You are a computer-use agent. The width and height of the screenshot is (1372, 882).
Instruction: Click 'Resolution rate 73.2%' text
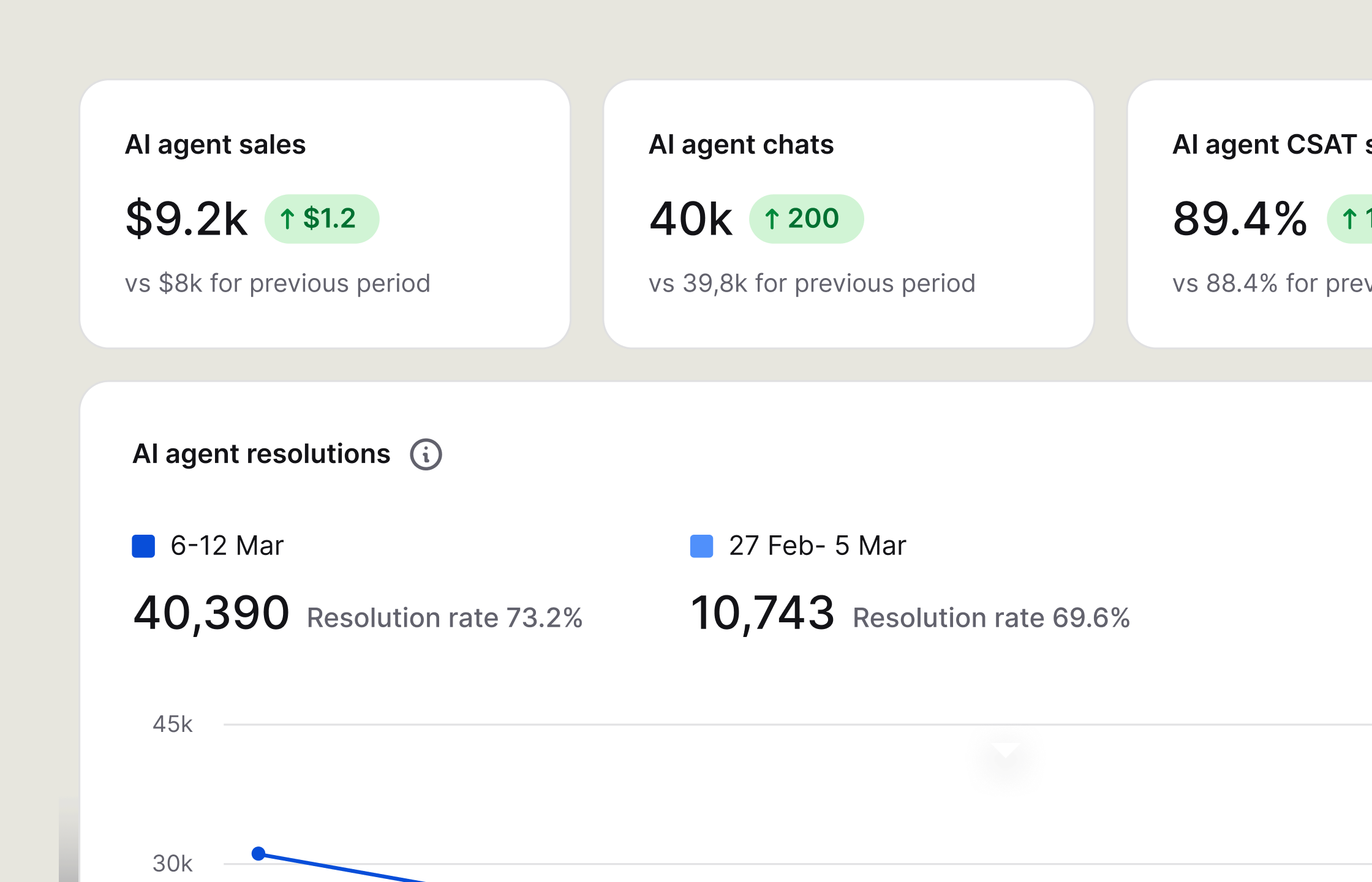[445, 618]
